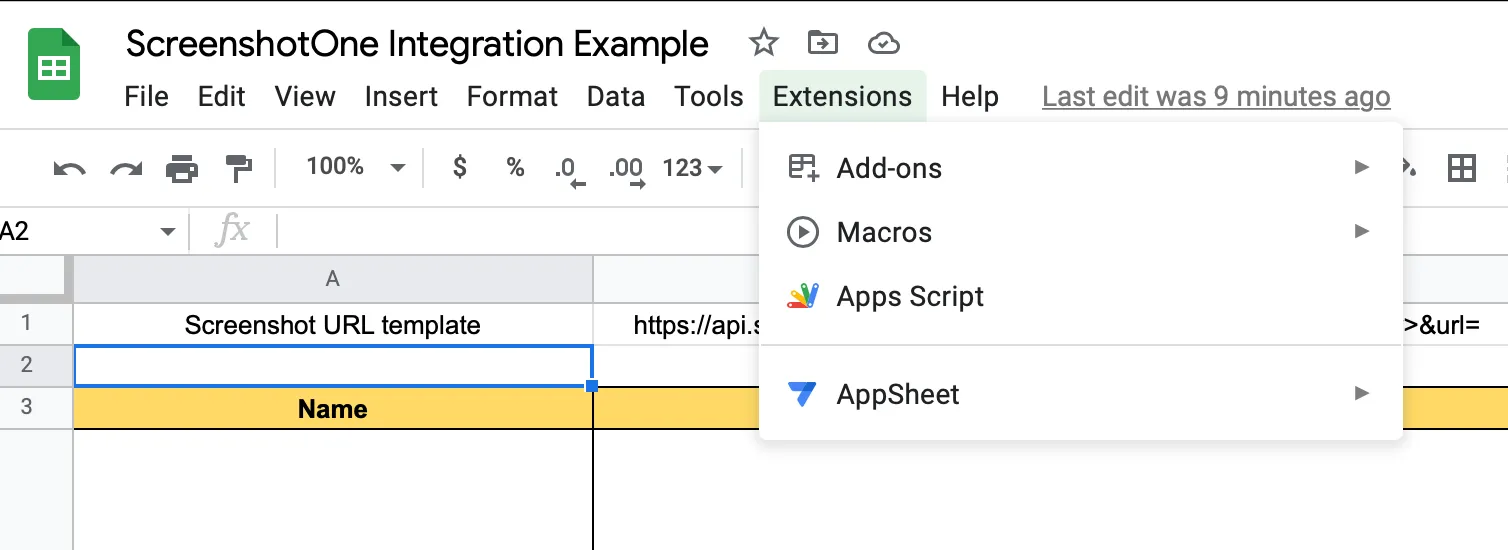The width and height of the screenshot is (1508, 550).
Task: Open the Data menu
Action: point(616,97)
